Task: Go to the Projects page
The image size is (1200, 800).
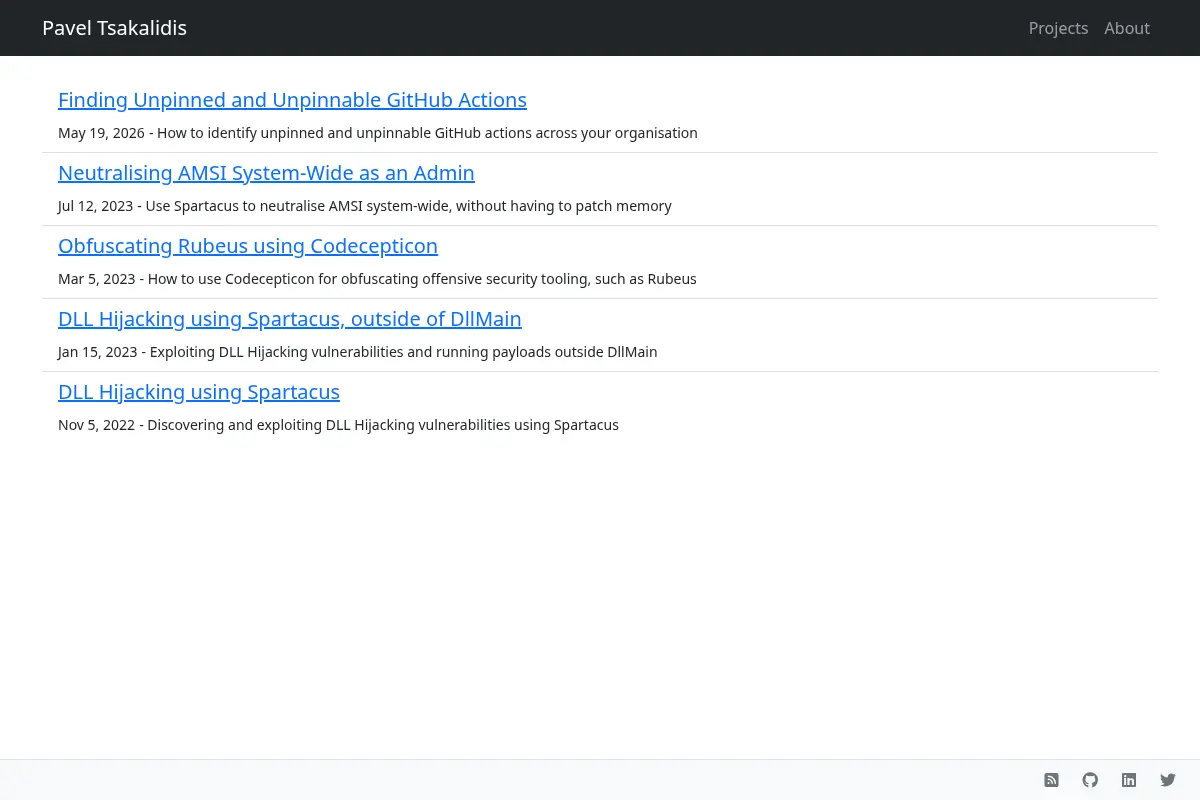Action: coord(1058,28)
